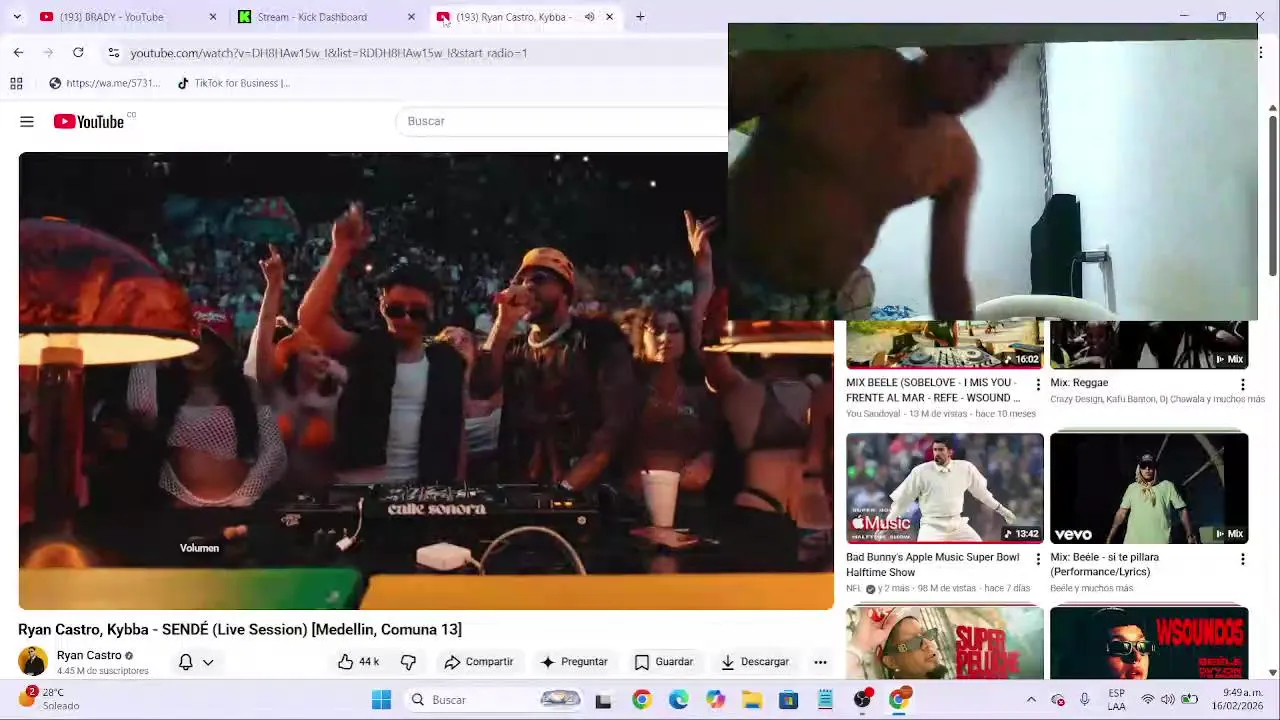
Task: Open the site information icon in address bar
Action: click(113, 52)
